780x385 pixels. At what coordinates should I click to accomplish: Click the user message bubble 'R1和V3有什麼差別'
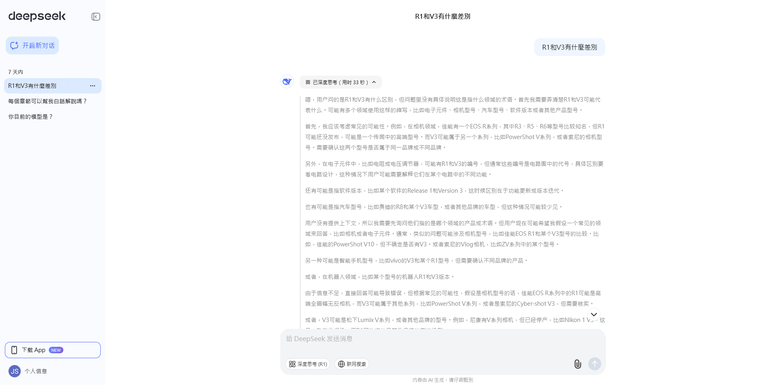pyautogui.click(x=570, y=47)
